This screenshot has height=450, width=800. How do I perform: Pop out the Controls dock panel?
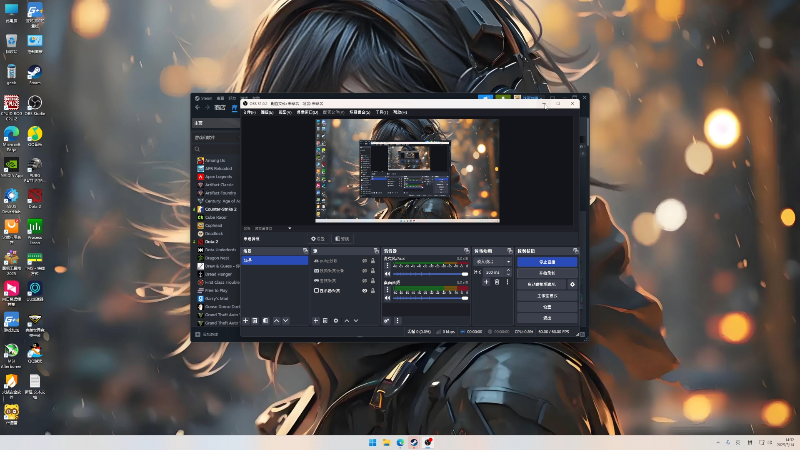[576, 251]
